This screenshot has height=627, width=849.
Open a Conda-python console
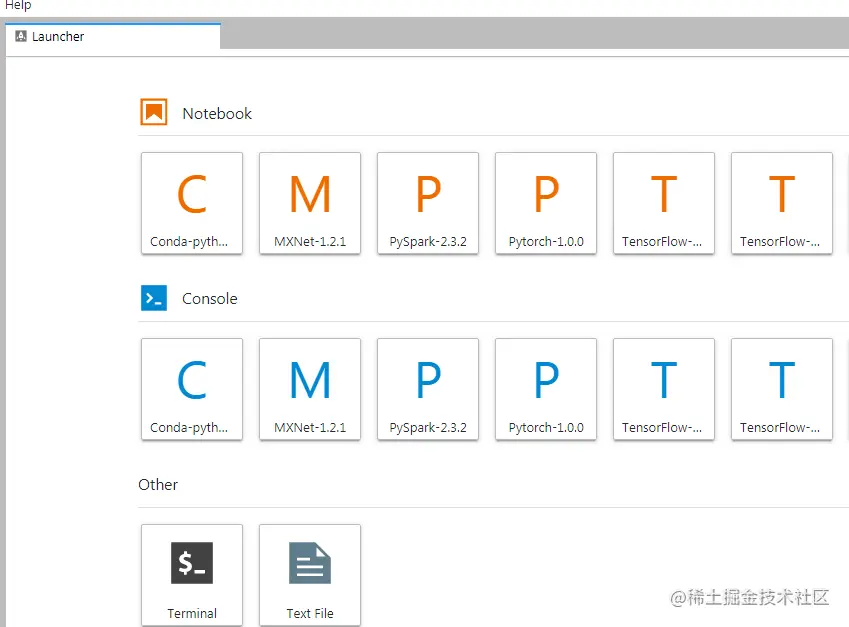tap(192, 389)
